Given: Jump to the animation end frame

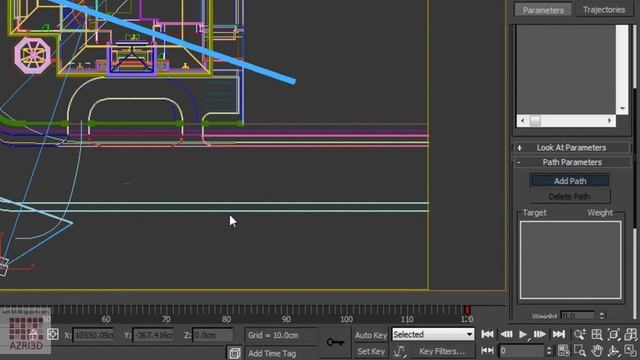Looking at the screenshot, I should (559, 334).
